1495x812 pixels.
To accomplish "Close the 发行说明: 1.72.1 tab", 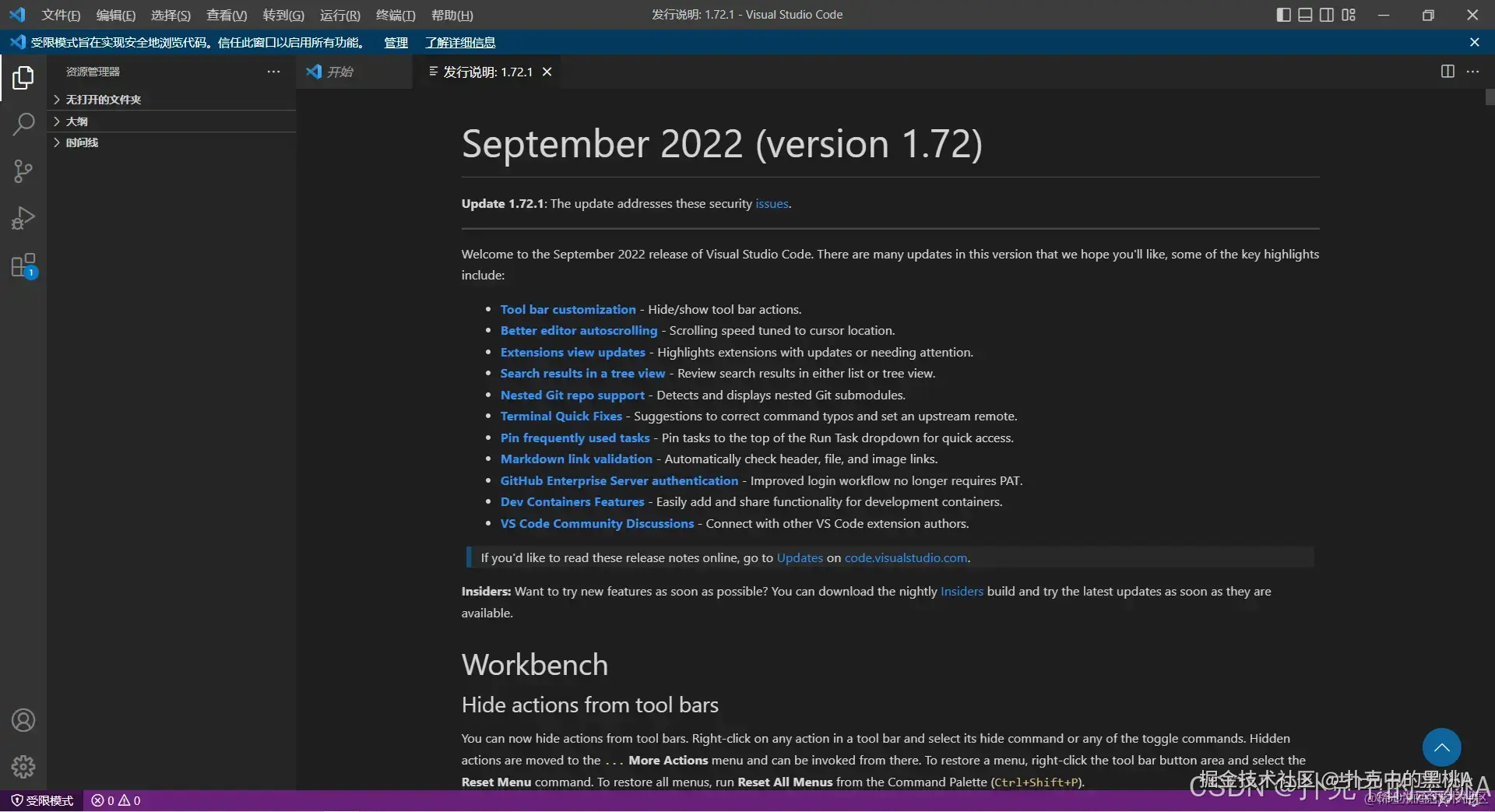I will (x=547, y=72).
